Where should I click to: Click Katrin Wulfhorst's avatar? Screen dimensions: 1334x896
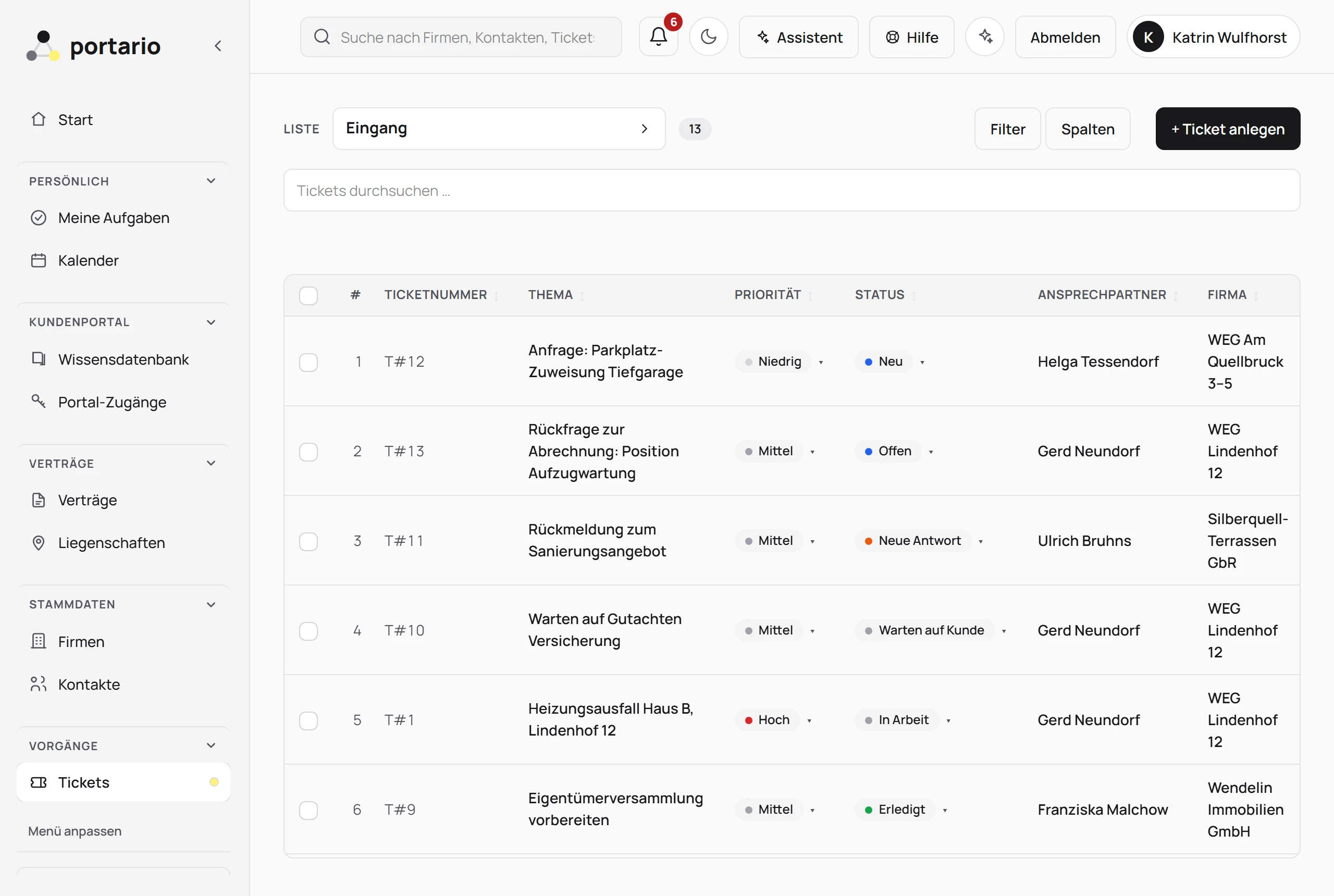(x=1147, y=37)
